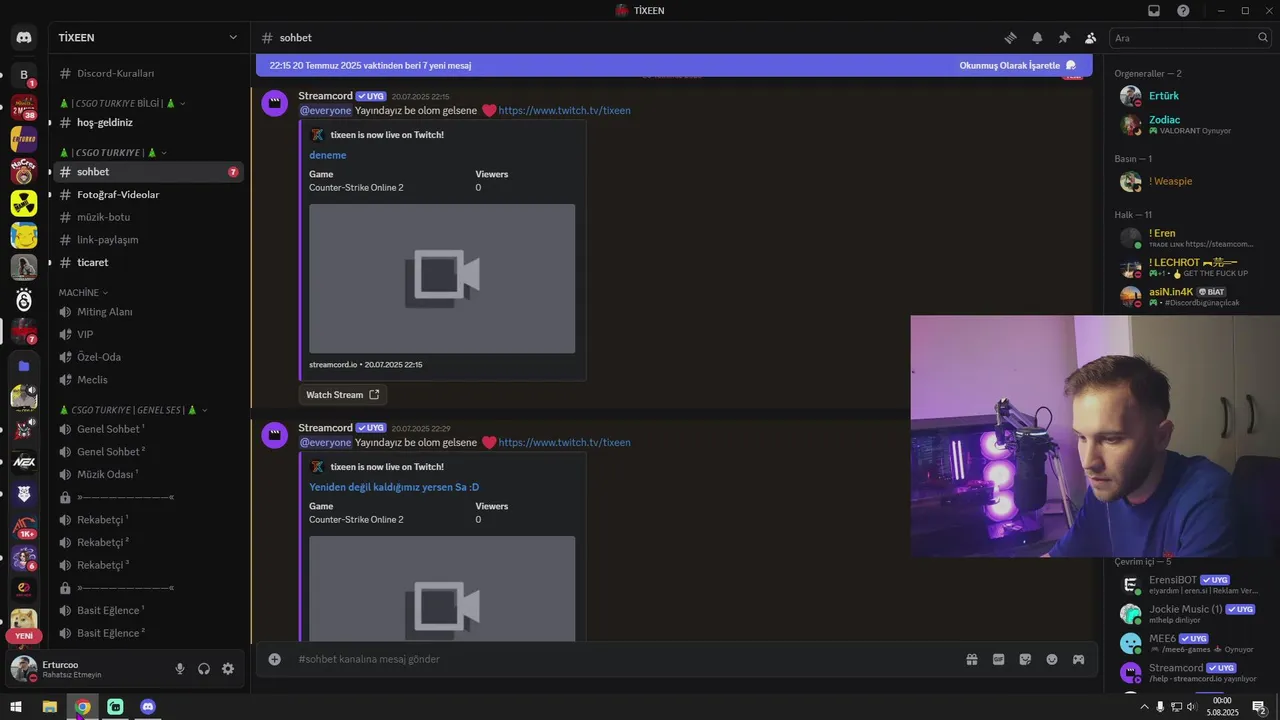Image resolution: width=1280 pixels, height=720 pixels.
Task: Join Genel Sohbet ¹ voice channel
Action: tap(148, 429)
